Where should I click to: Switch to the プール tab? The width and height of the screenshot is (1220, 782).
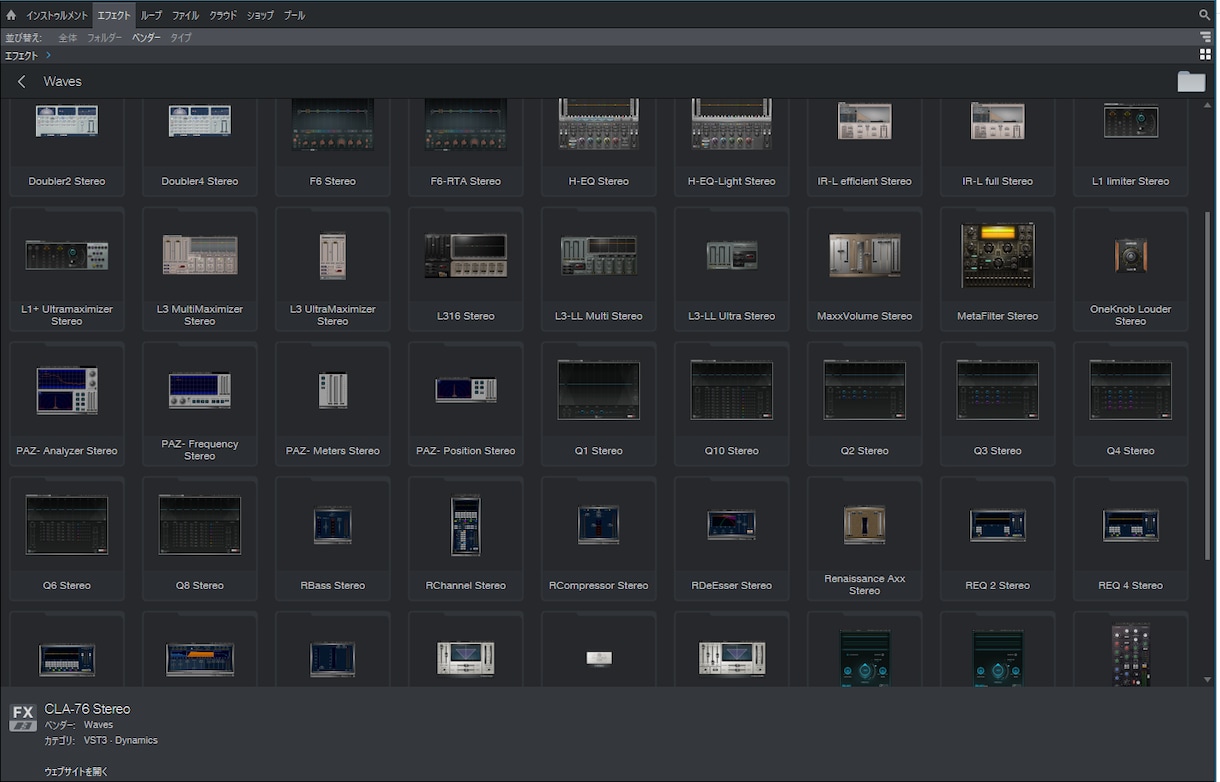click(x=294, y=15)
